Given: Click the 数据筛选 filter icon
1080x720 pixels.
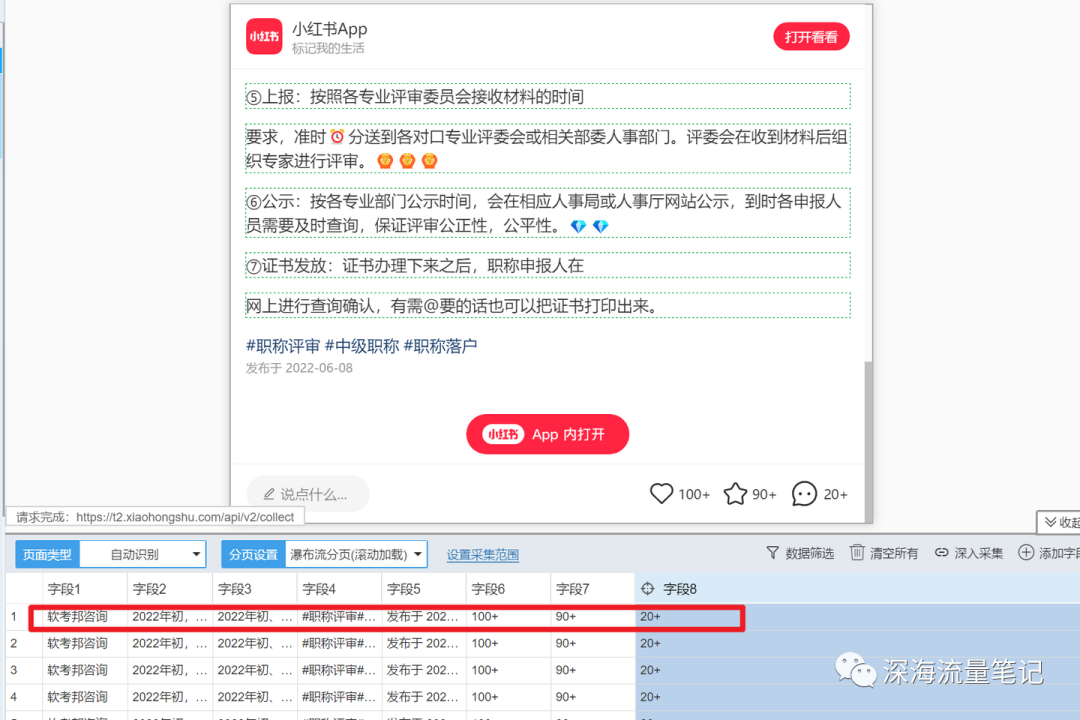Looking at the screenshot, I should pos(772,553).
